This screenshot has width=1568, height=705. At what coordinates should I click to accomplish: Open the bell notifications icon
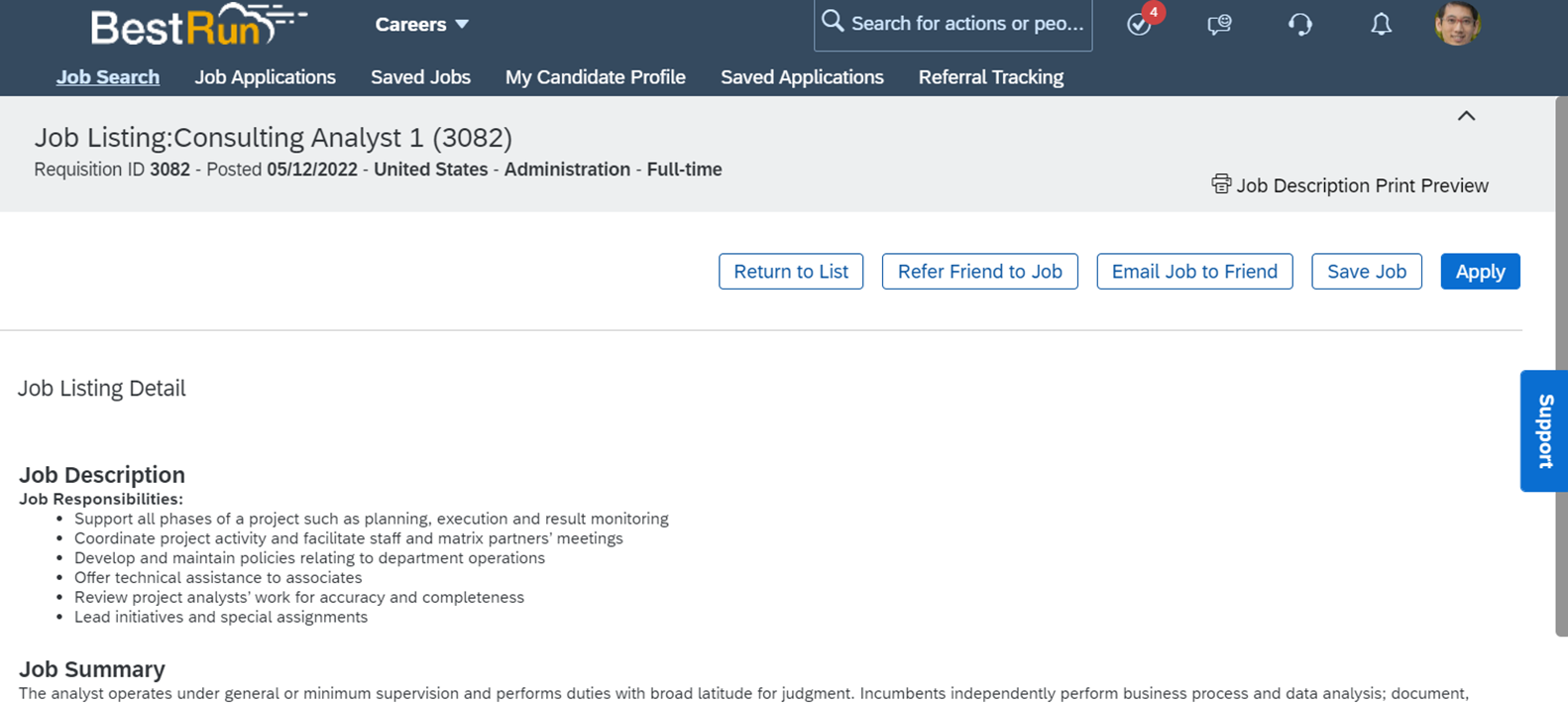point(1381,25)
